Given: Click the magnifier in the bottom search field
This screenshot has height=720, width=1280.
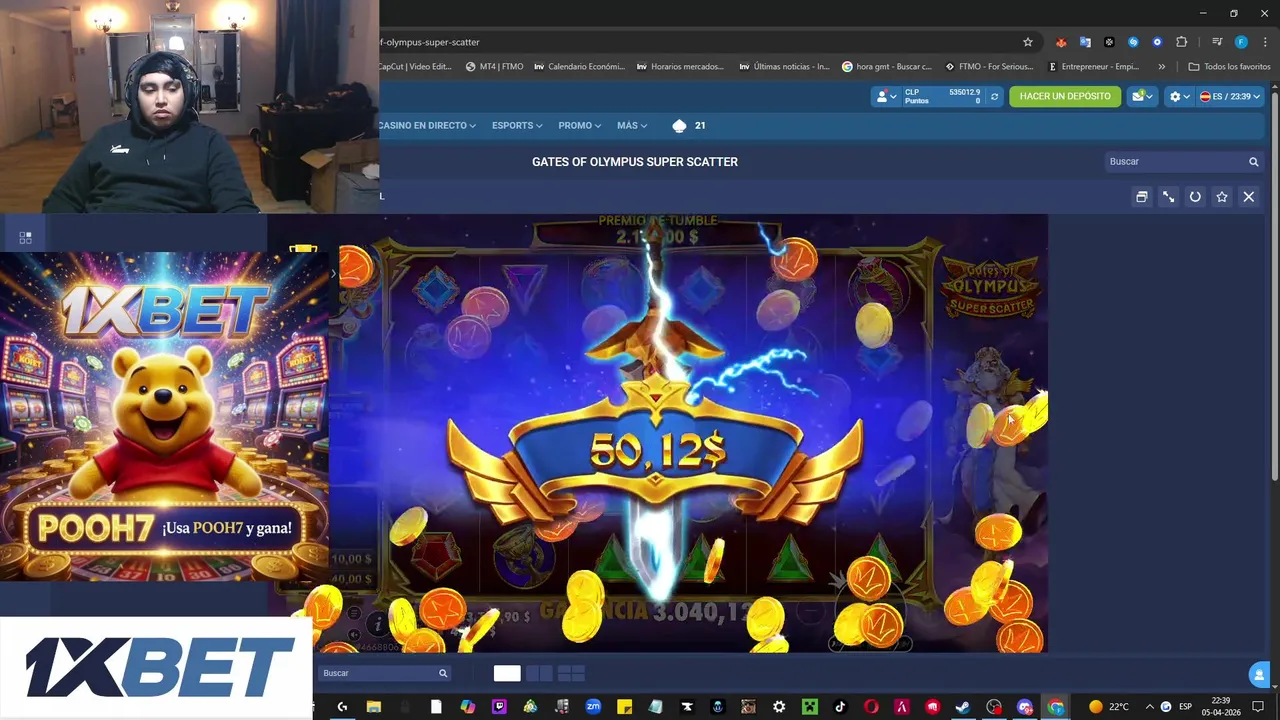Looking at the screenshot, I should pos(443,673).
